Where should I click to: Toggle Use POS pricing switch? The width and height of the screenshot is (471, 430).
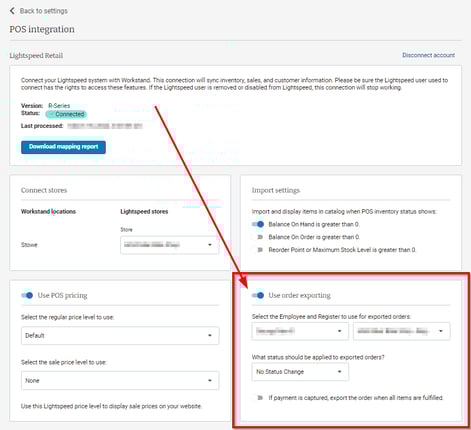click(27, 295)
